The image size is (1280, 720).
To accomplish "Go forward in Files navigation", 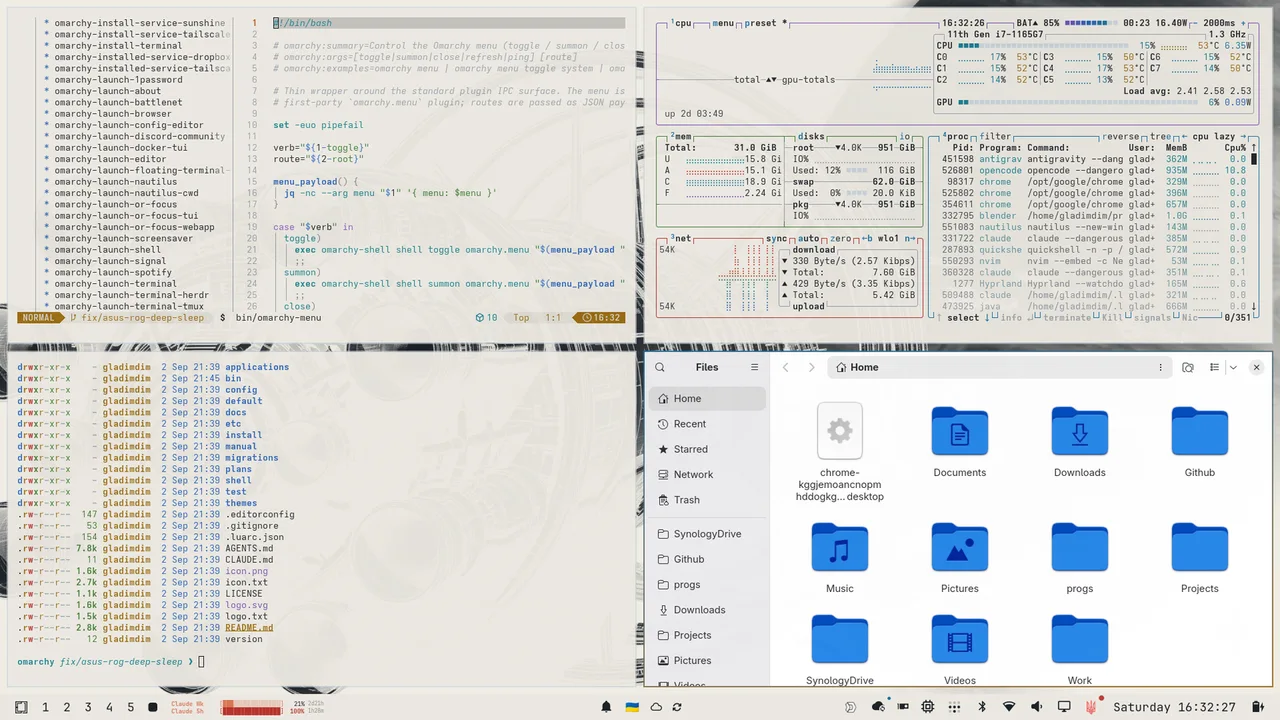I will 811,367.
